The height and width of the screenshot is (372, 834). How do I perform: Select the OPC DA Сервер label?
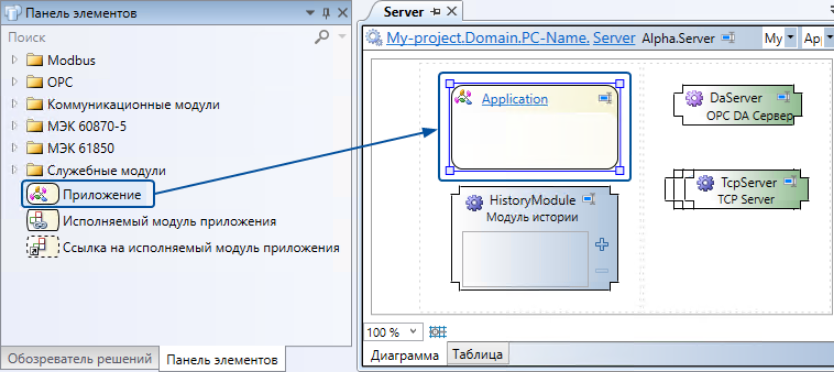(749, 115)
